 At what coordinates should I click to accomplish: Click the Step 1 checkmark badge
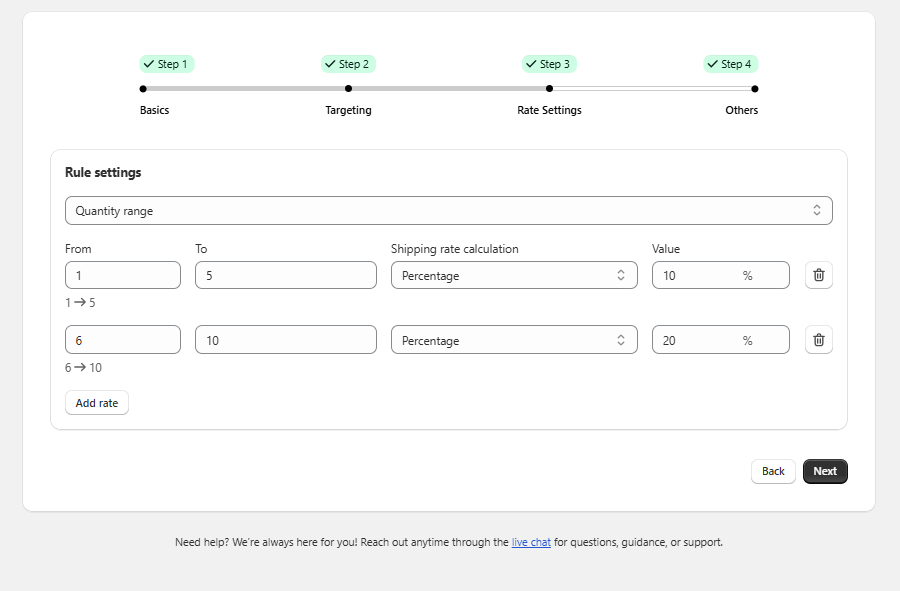click(x=166, y=64)
